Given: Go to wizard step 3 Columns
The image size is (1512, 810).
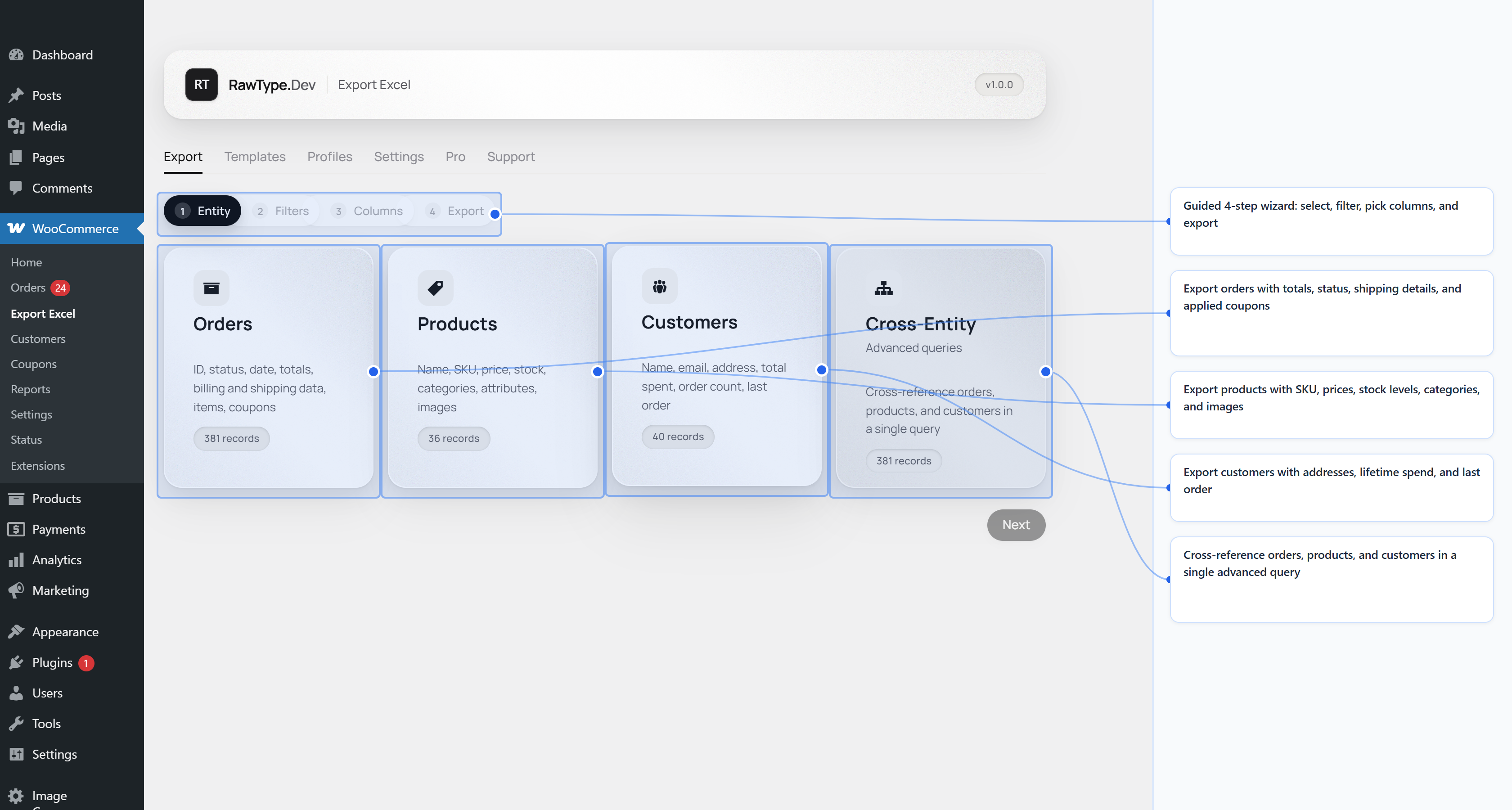Looking at the screenshot, I should tap(368, 211).
